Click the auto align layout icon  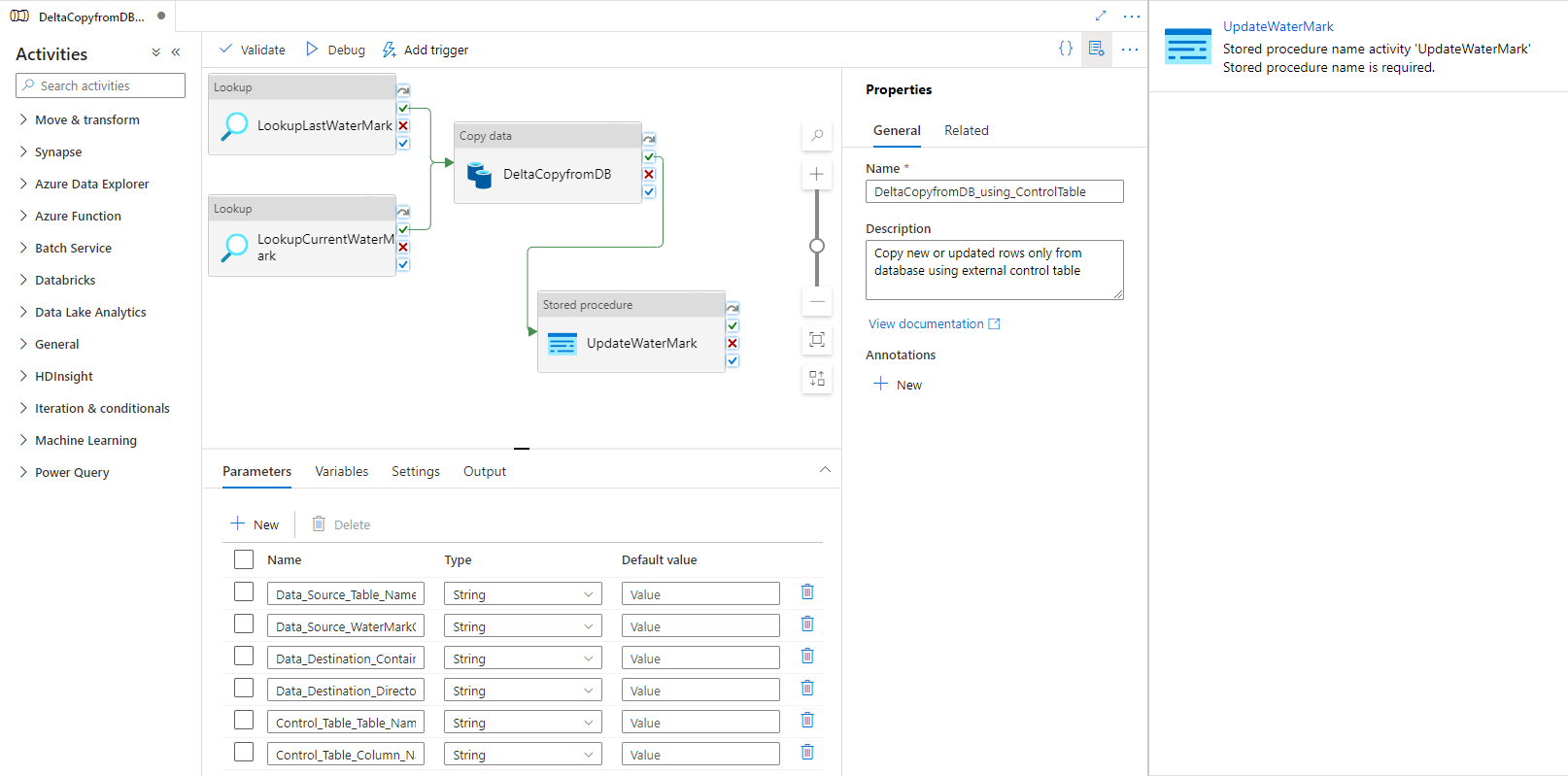pos(817,379)
